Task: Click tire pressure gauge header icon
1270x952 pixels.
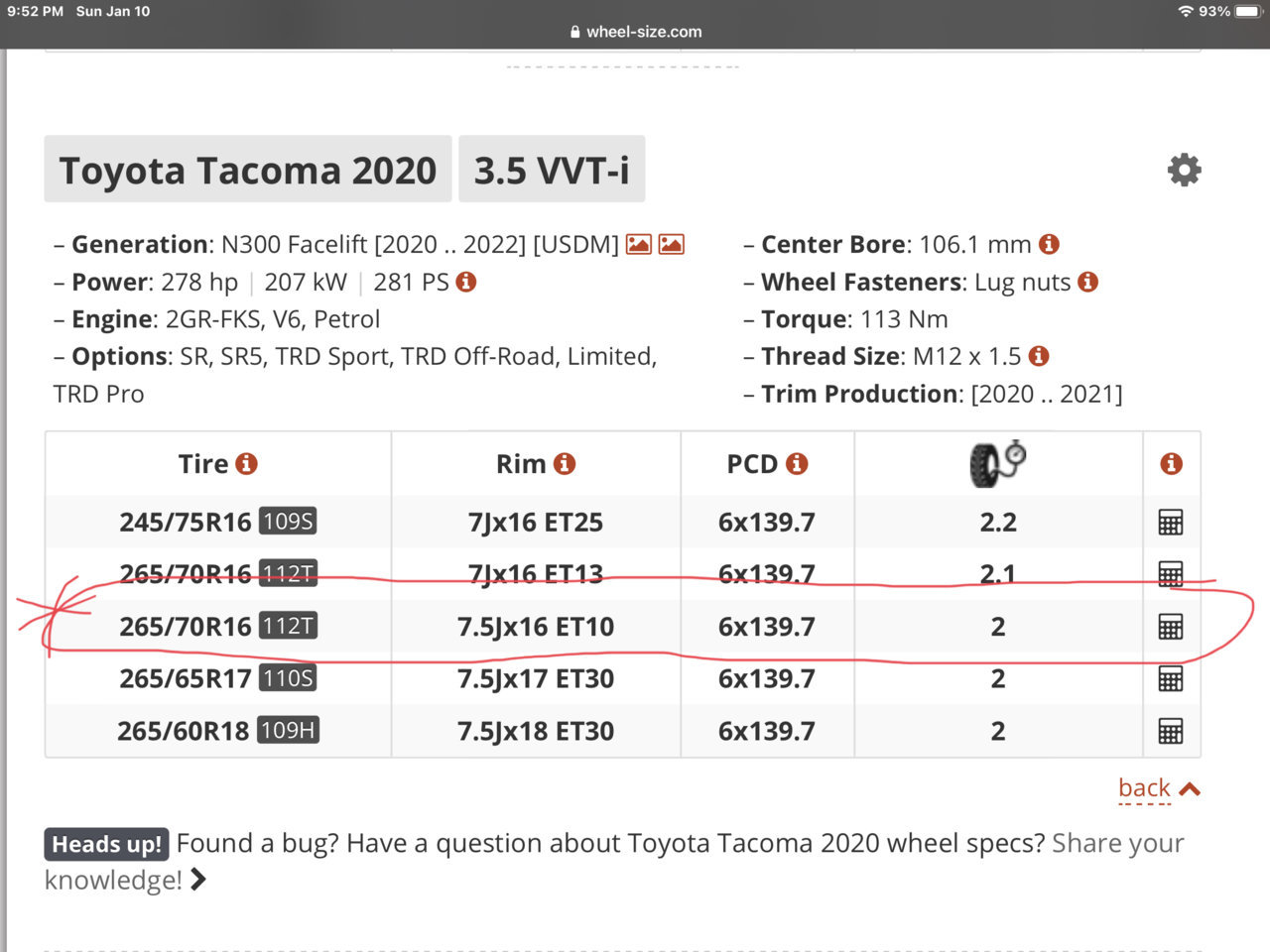Action: [997, 463]
